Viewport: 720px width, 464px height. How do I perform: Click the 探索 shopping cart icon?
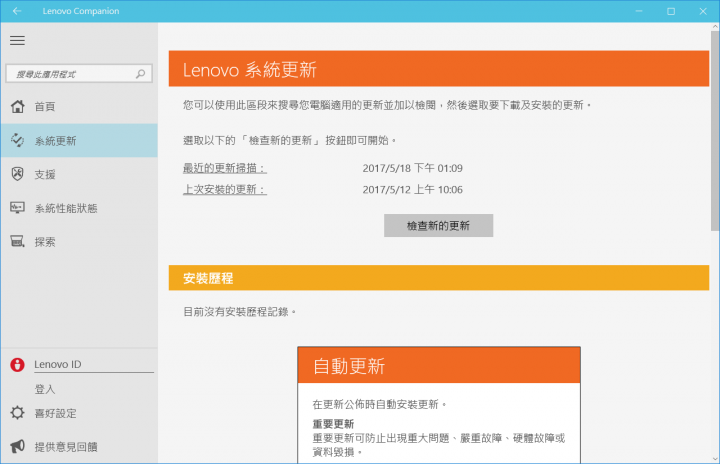pos(17,241)
